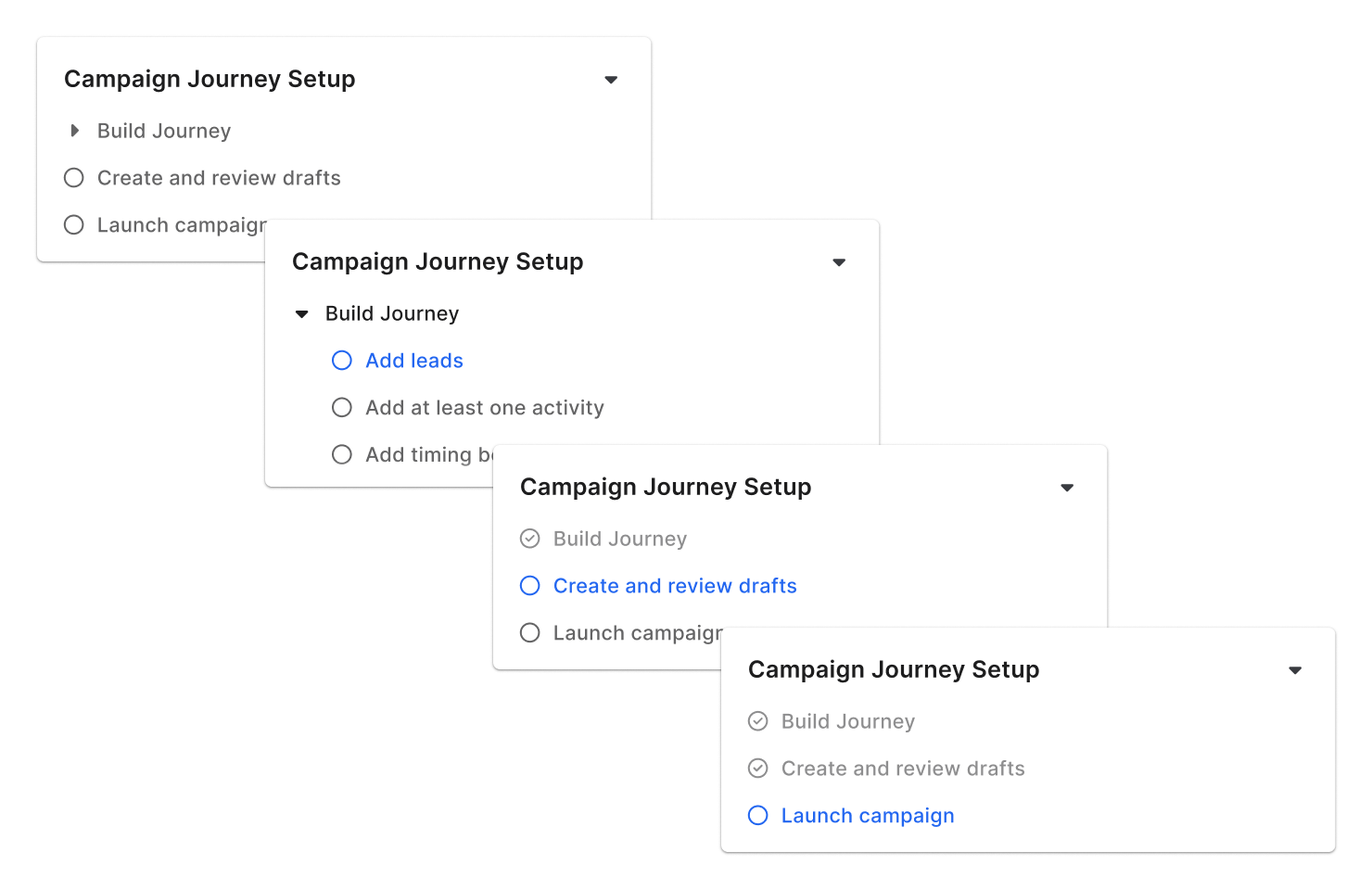This screenshot has width=1372, height=890.
Task: Open the Add leads link
Action: 413,361
